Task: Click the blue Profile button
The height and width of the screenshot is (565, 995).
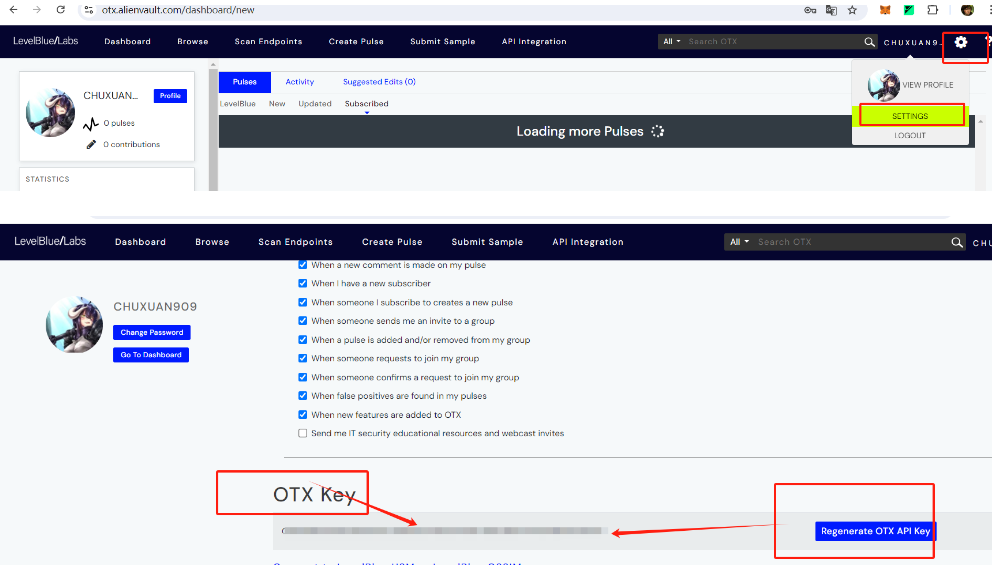Action: [170, 96]
